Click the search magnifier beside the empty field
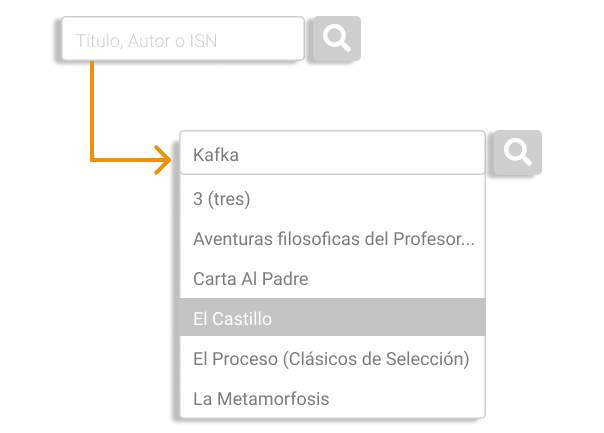Screen dimensions: 604x433 [337, 39]
